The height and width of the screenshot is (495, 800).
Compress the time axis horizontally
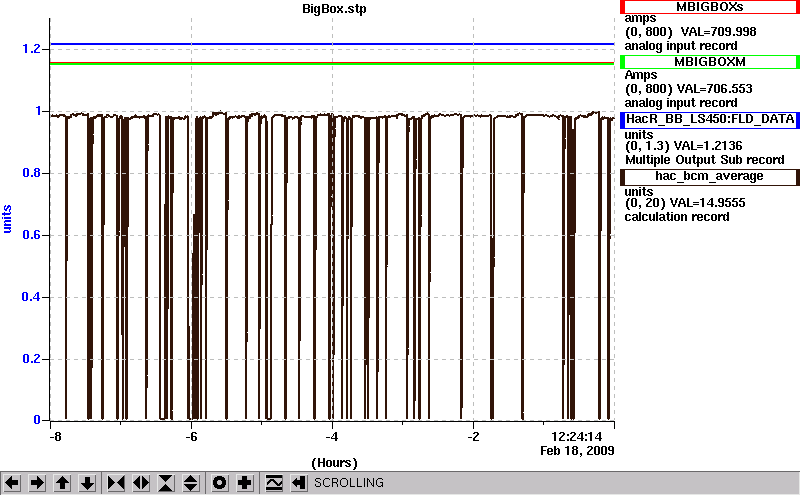click(116, 483)
